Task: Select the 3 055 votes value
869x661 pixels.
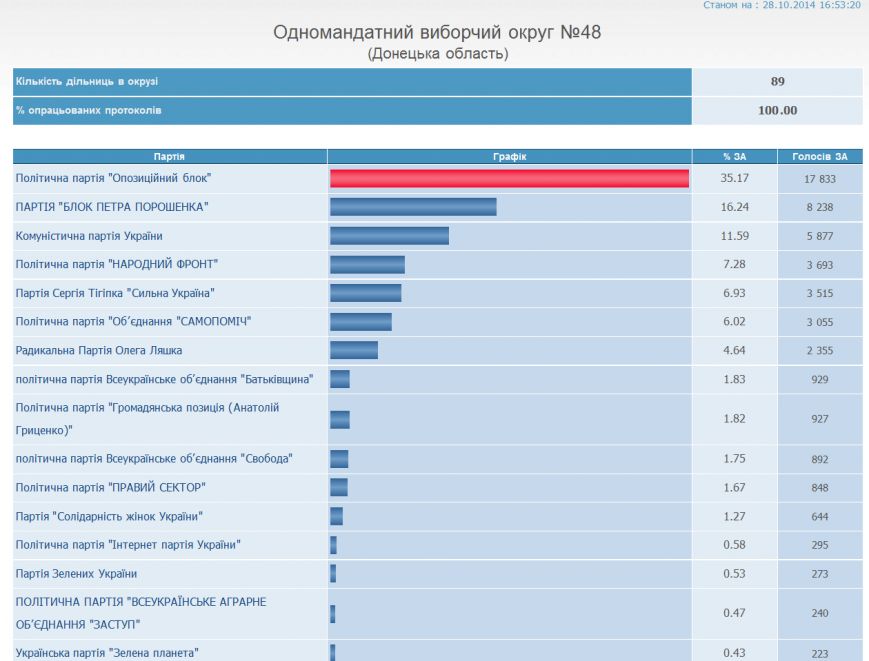Action: [820, 322]
